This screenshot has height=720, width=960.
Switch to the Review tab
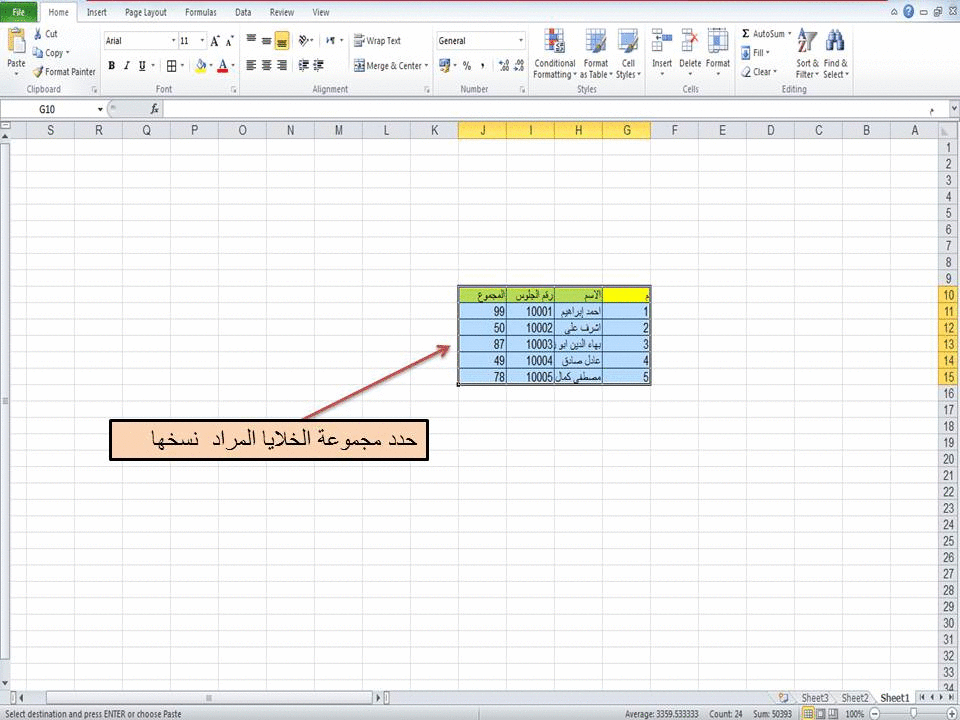282,12
